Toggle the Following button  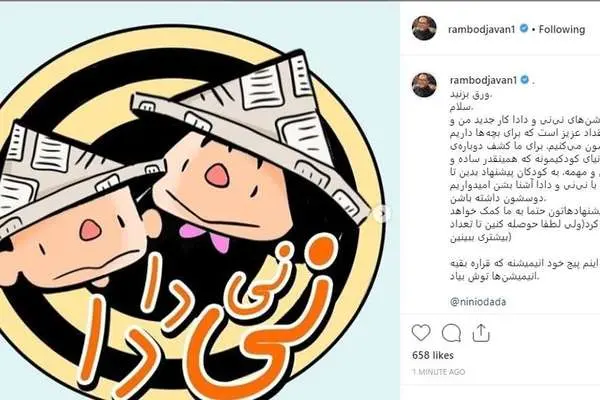pyautogui.click(x=562, y=29)
